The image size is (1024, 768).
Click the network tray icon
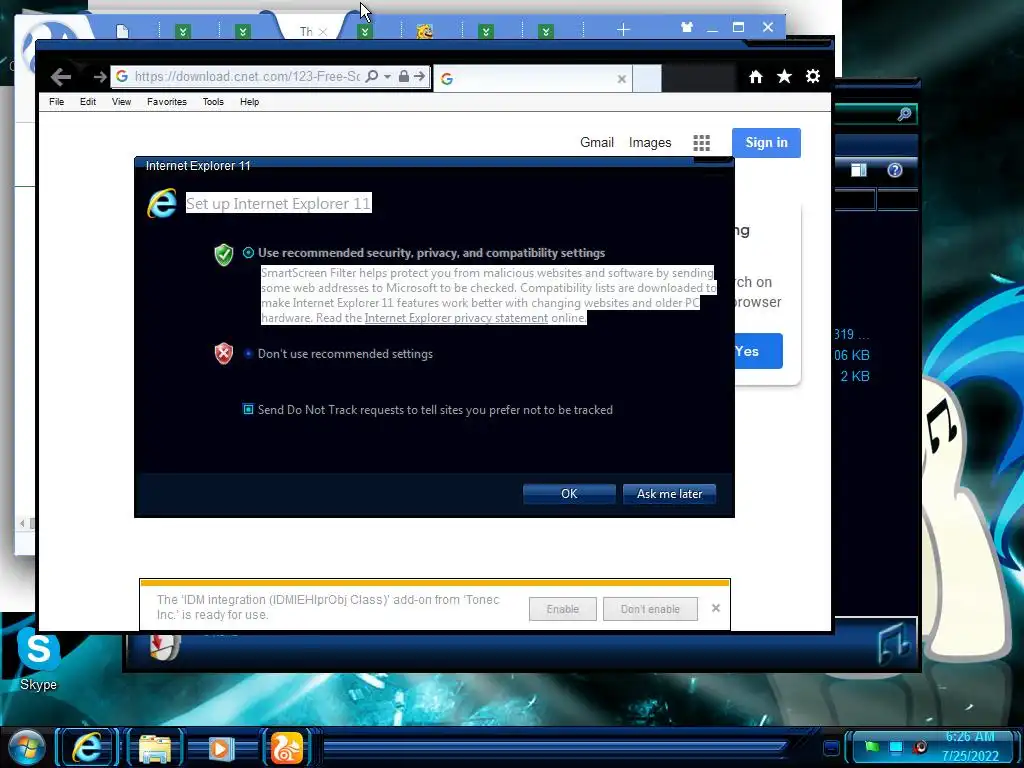pyautogui.click(x=896, y=746)
